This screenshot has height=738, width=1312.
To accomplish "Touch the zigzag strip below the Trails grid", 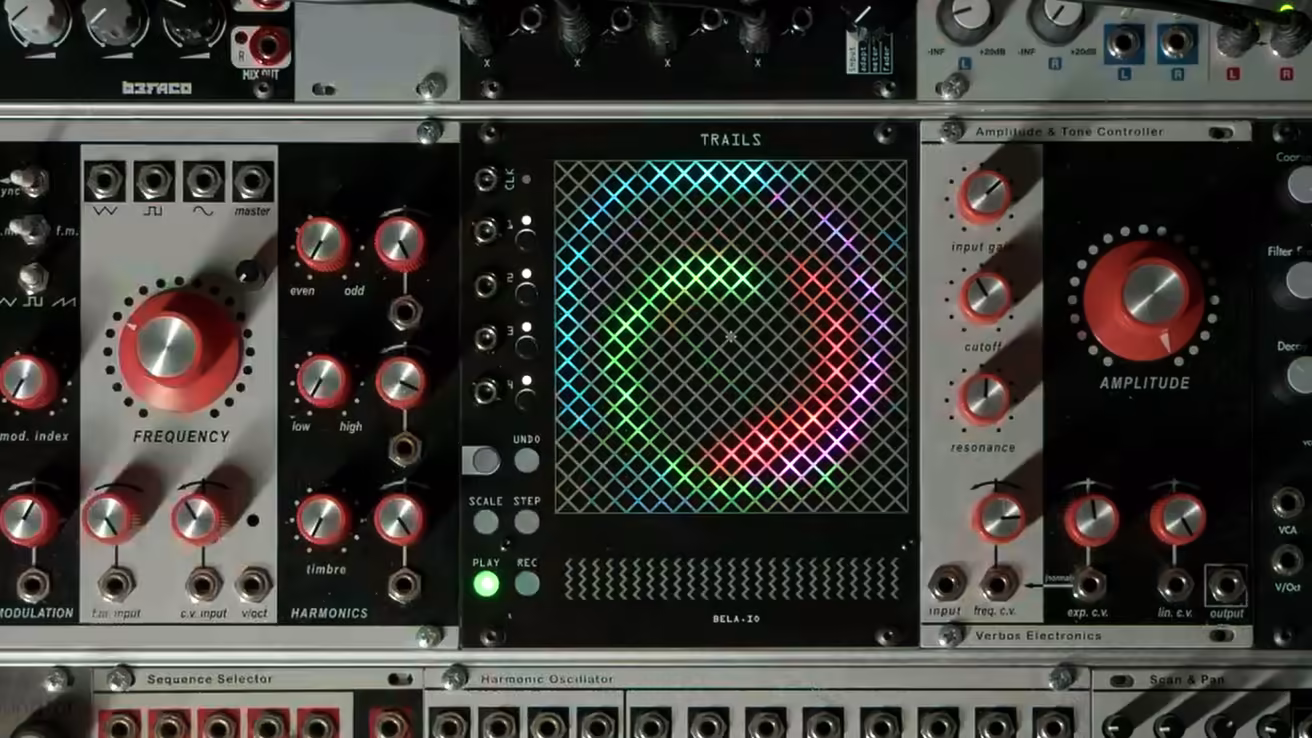I will pos(732,578).
